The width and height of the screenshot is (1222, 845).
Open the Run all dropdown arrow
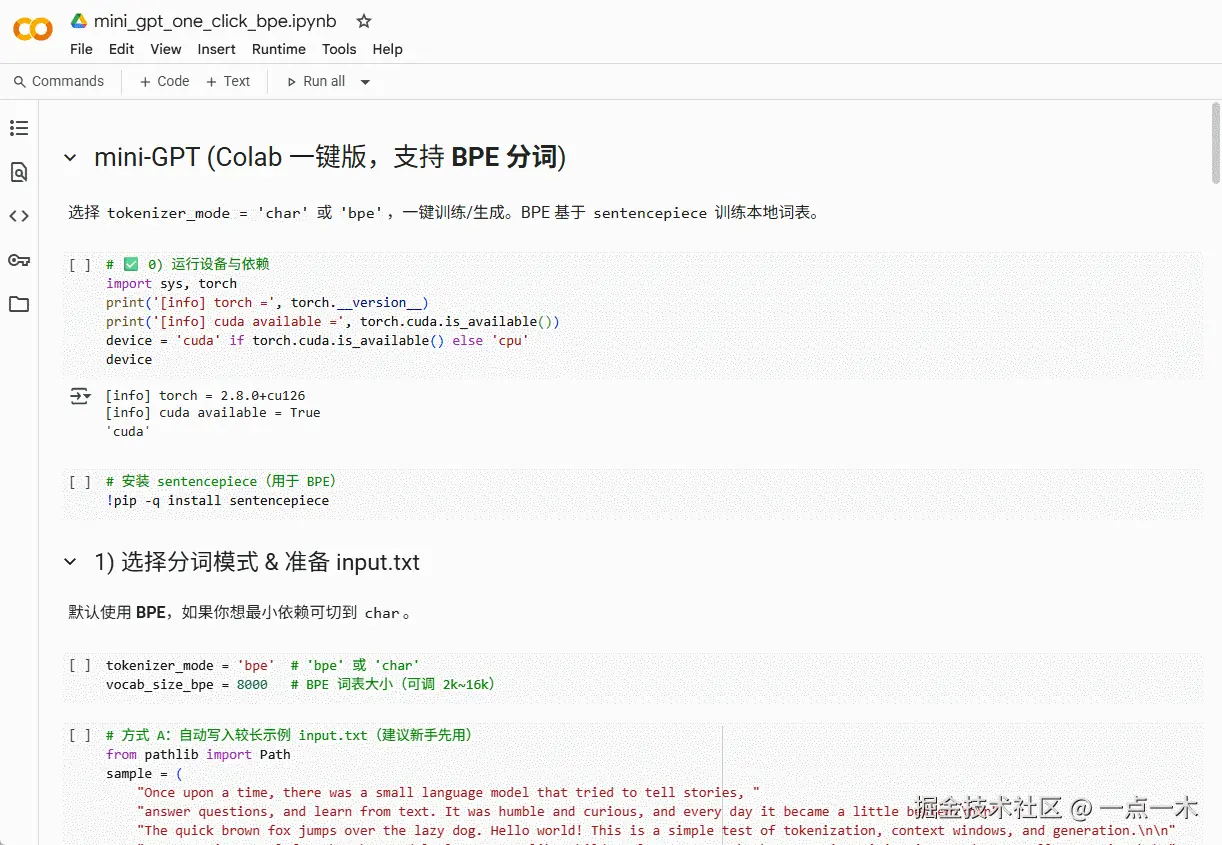365,81
